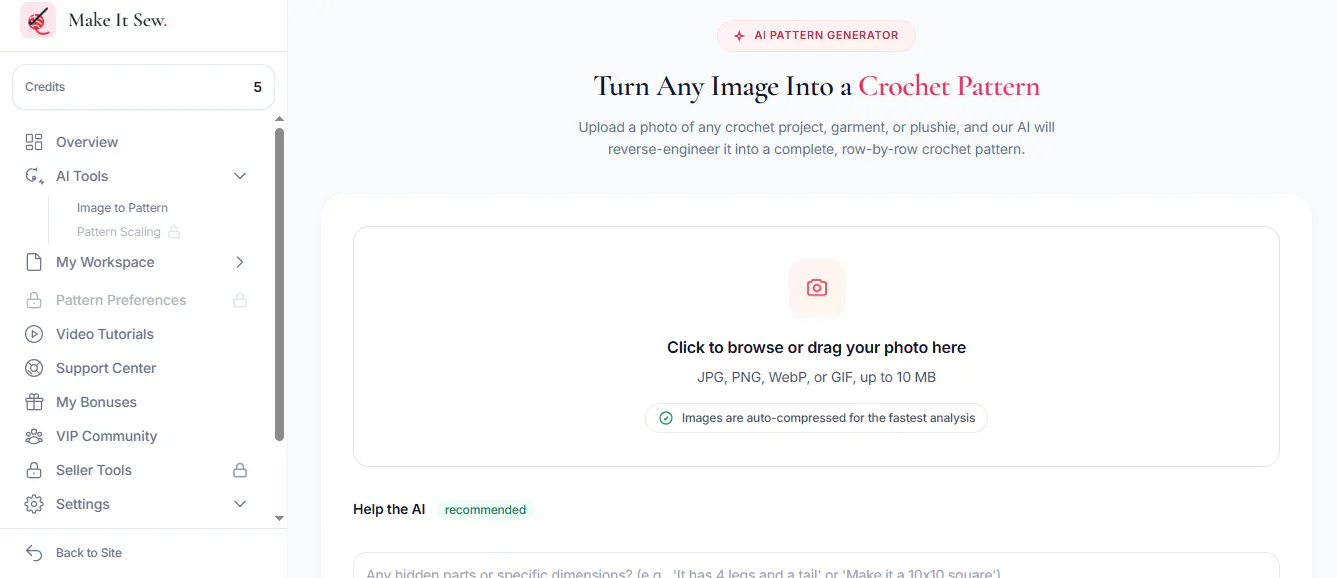The width and height of the screenshot is (1337, 578).
Task: Click the Make It Sew yarn logo
Action: coord(38,20)
